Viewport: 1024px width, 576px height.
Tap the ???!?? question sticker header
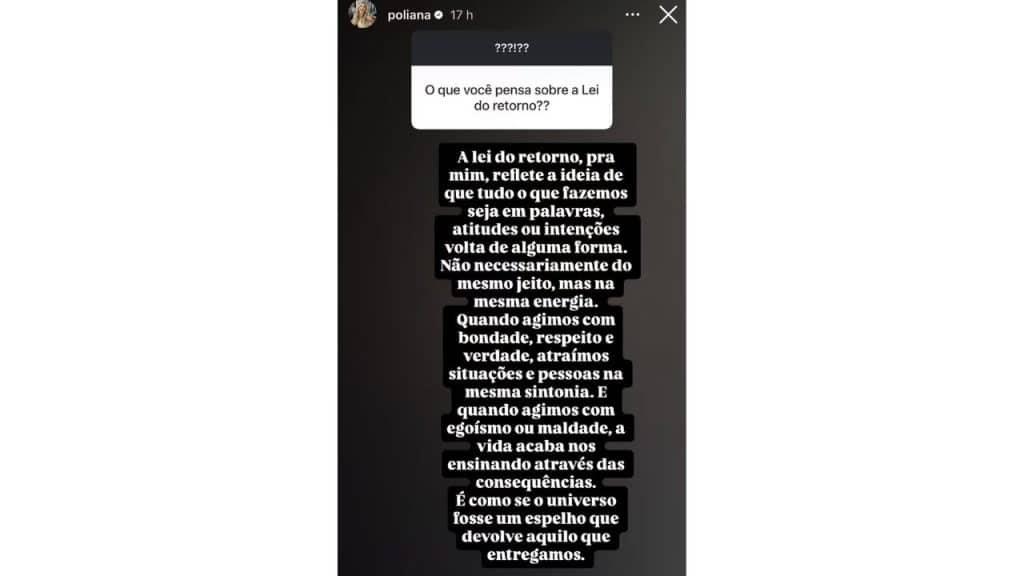511,48
